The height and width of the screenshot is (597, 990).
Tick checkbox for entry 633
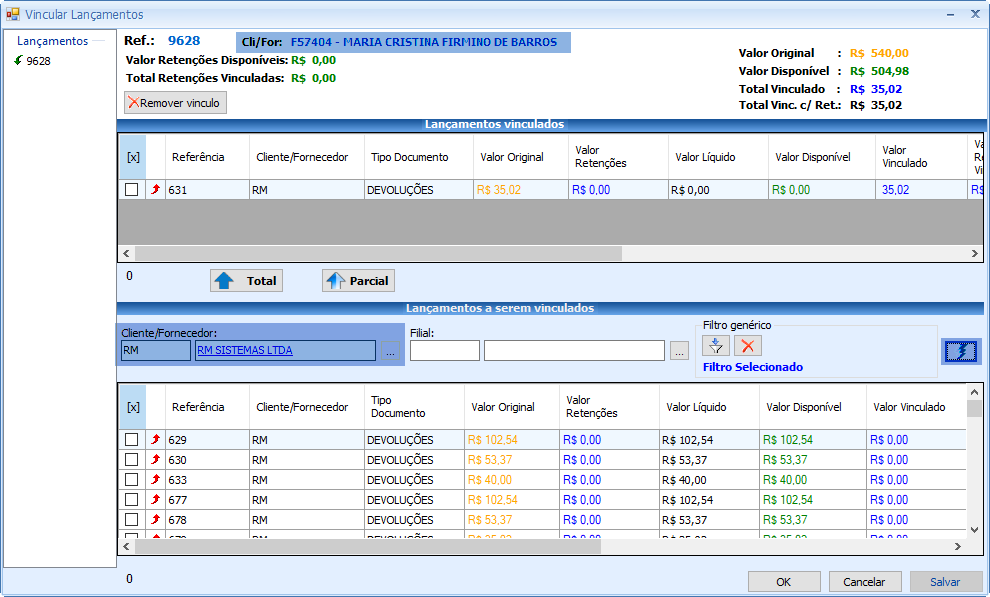pos(131,480)
